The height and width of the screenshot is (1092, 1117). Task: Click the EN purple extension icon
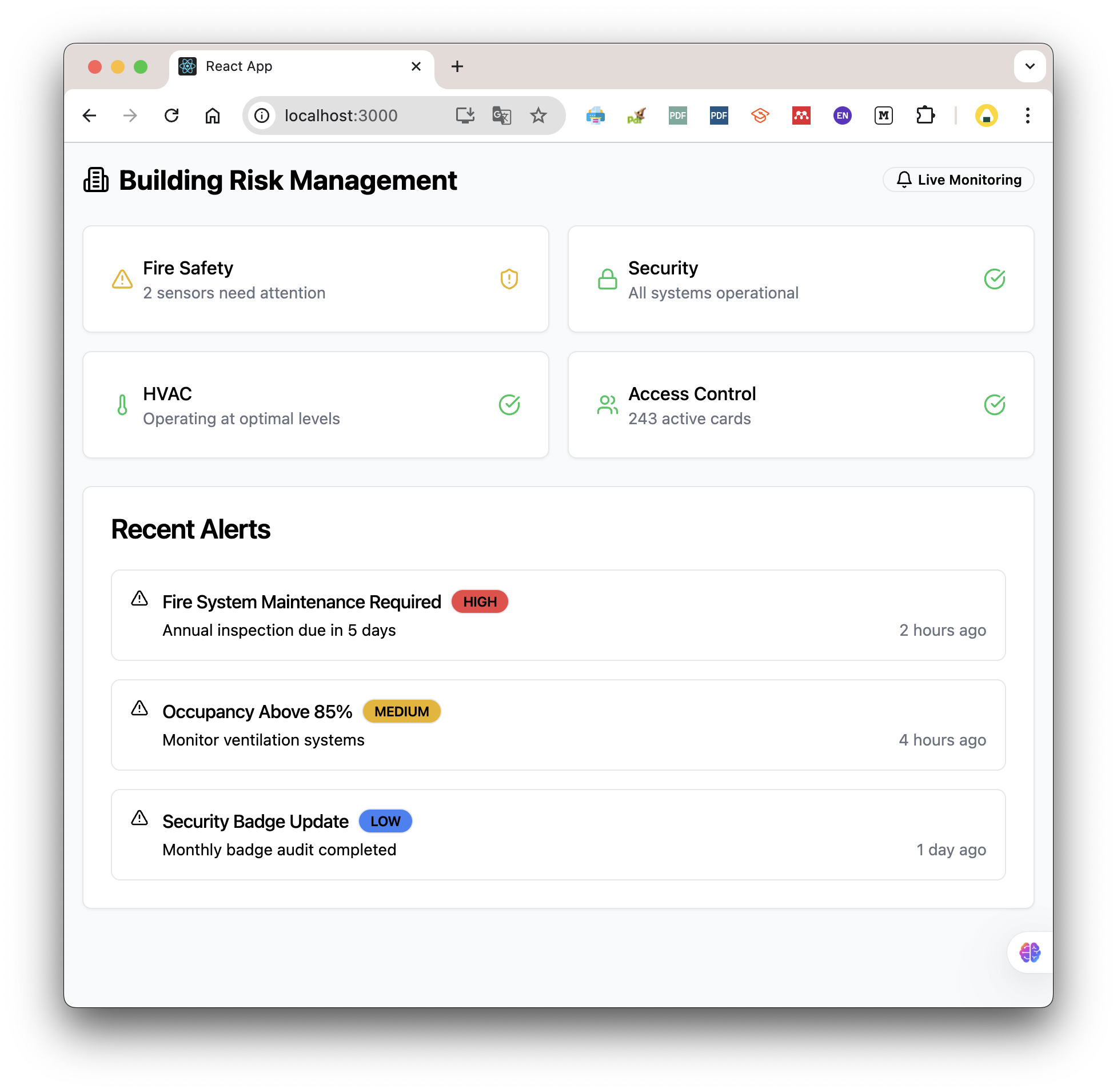pyautogui.click(x=842, y=116)
